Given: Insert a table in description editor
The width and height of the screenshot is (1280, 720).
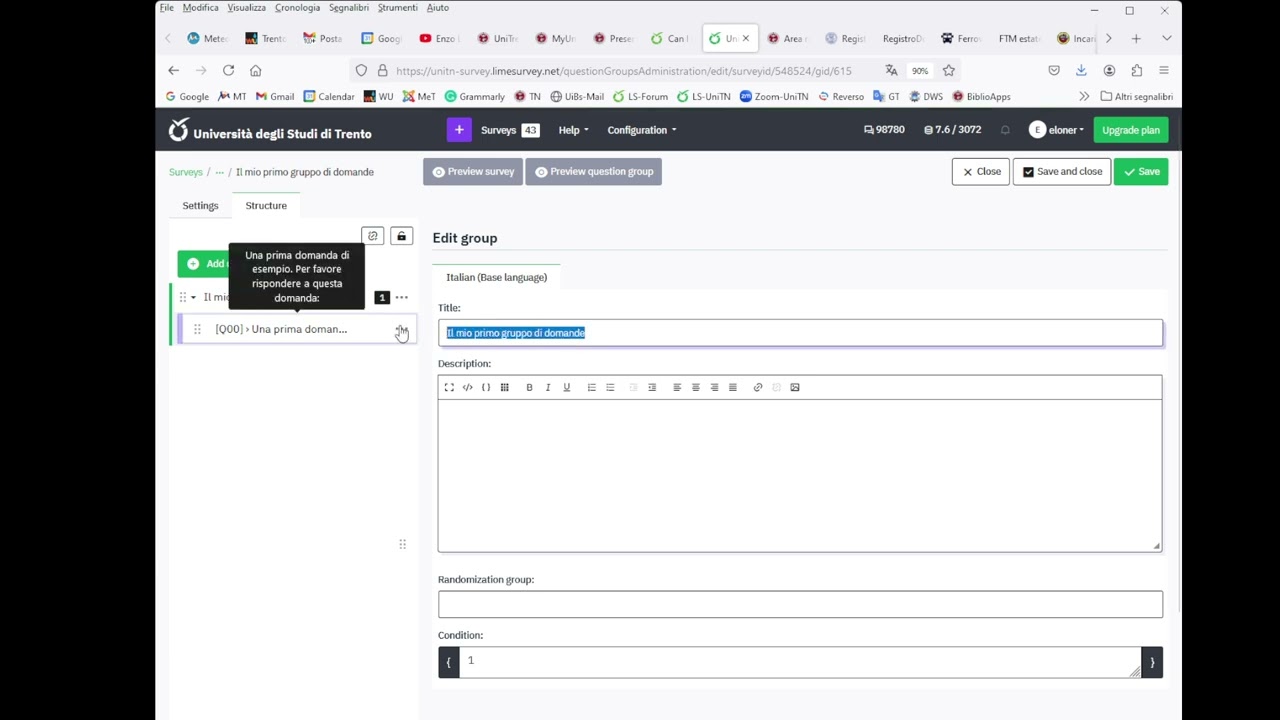Looking at the screenshot, I should point(504,387).
